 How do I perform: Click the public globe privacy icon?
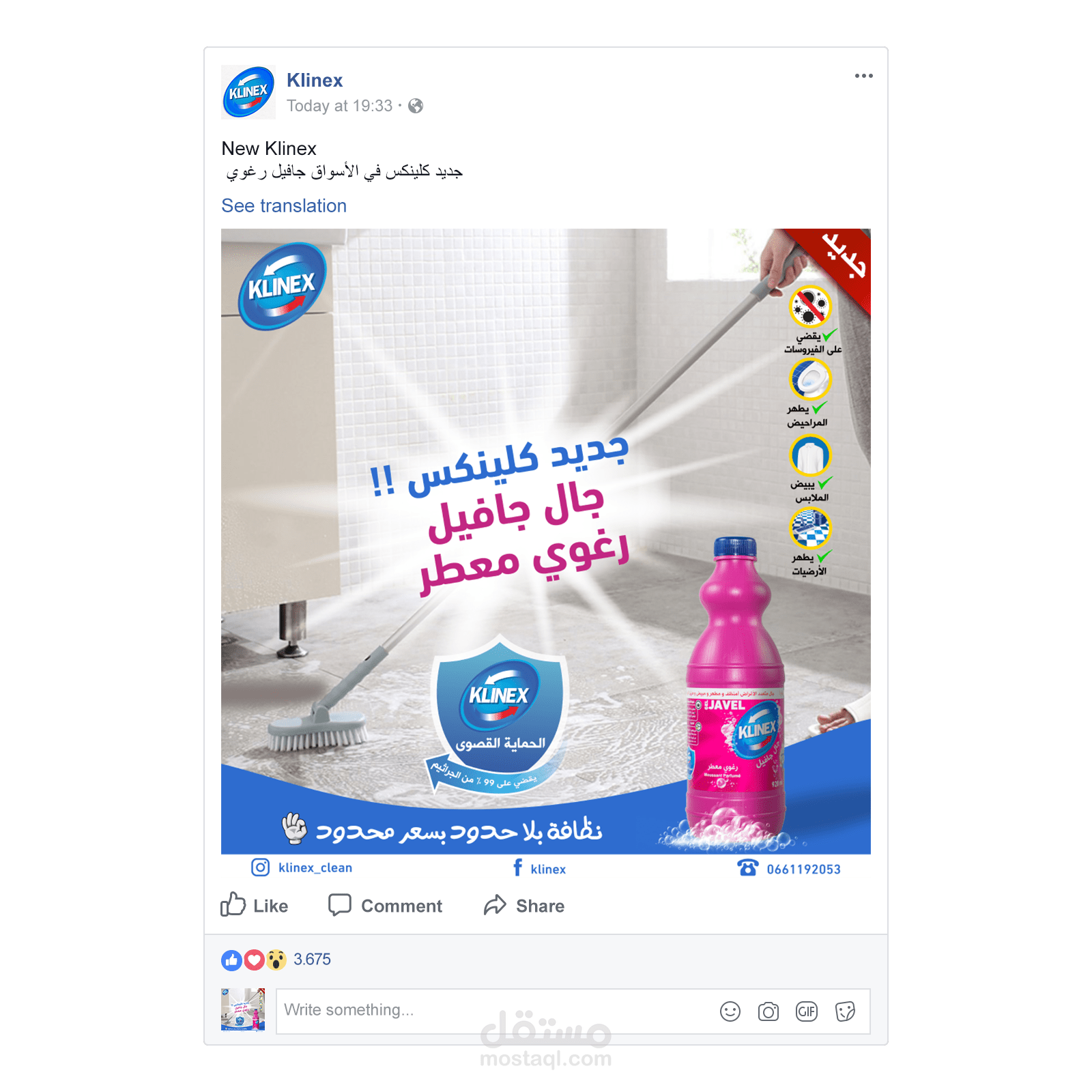click(x=416, y=106)
